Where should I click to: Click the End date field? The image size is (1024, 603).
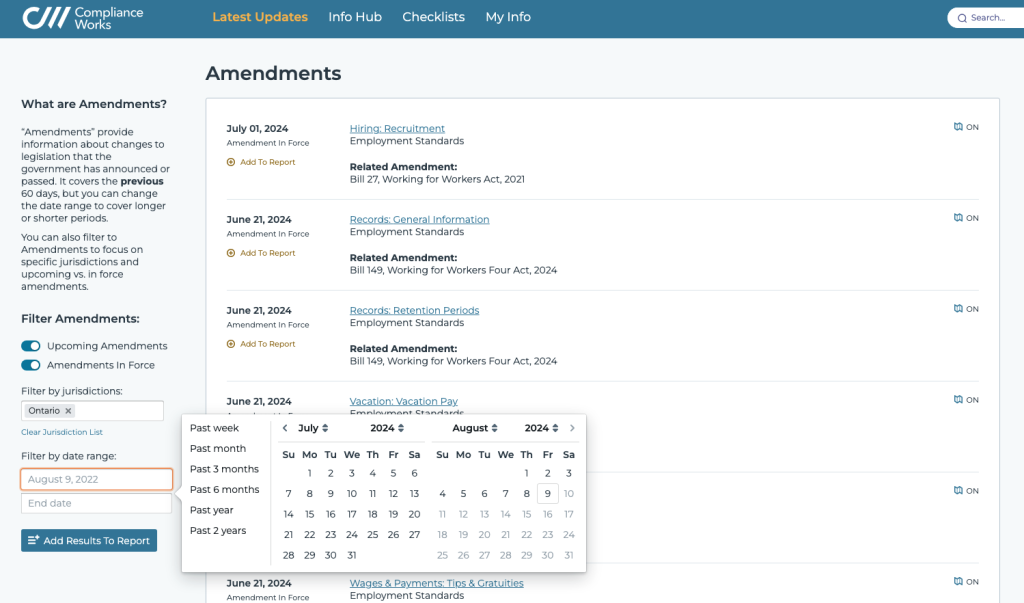tap(97, 503)
